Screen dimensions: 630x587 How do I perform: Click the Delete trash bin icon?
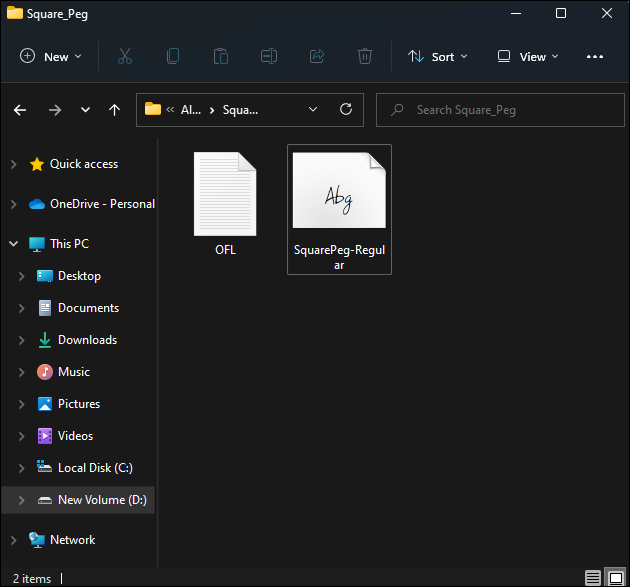[x=365, y=56]
